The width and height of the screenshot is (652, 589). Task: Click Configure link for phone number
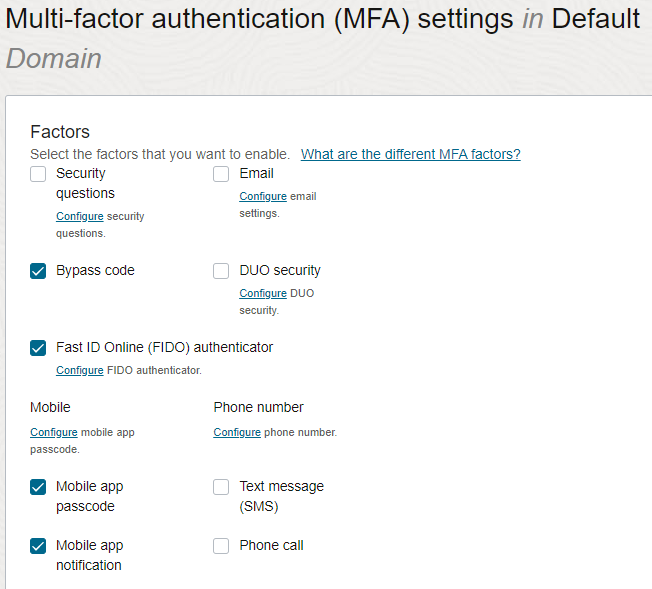pyautogui.click(x=237, y=432)
